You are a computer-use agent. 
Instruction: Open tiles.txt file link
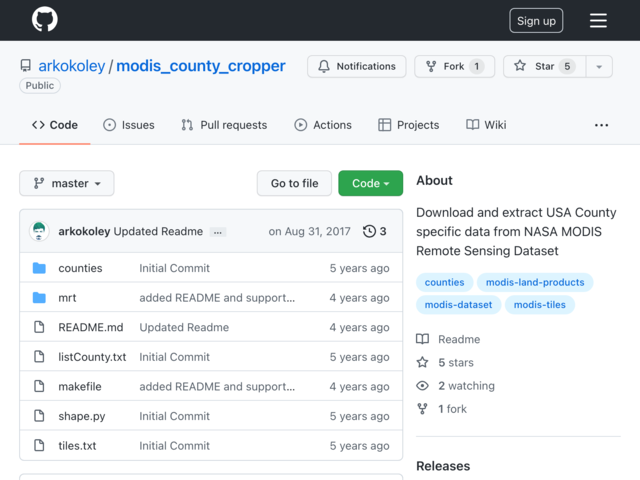coord(77,446)
